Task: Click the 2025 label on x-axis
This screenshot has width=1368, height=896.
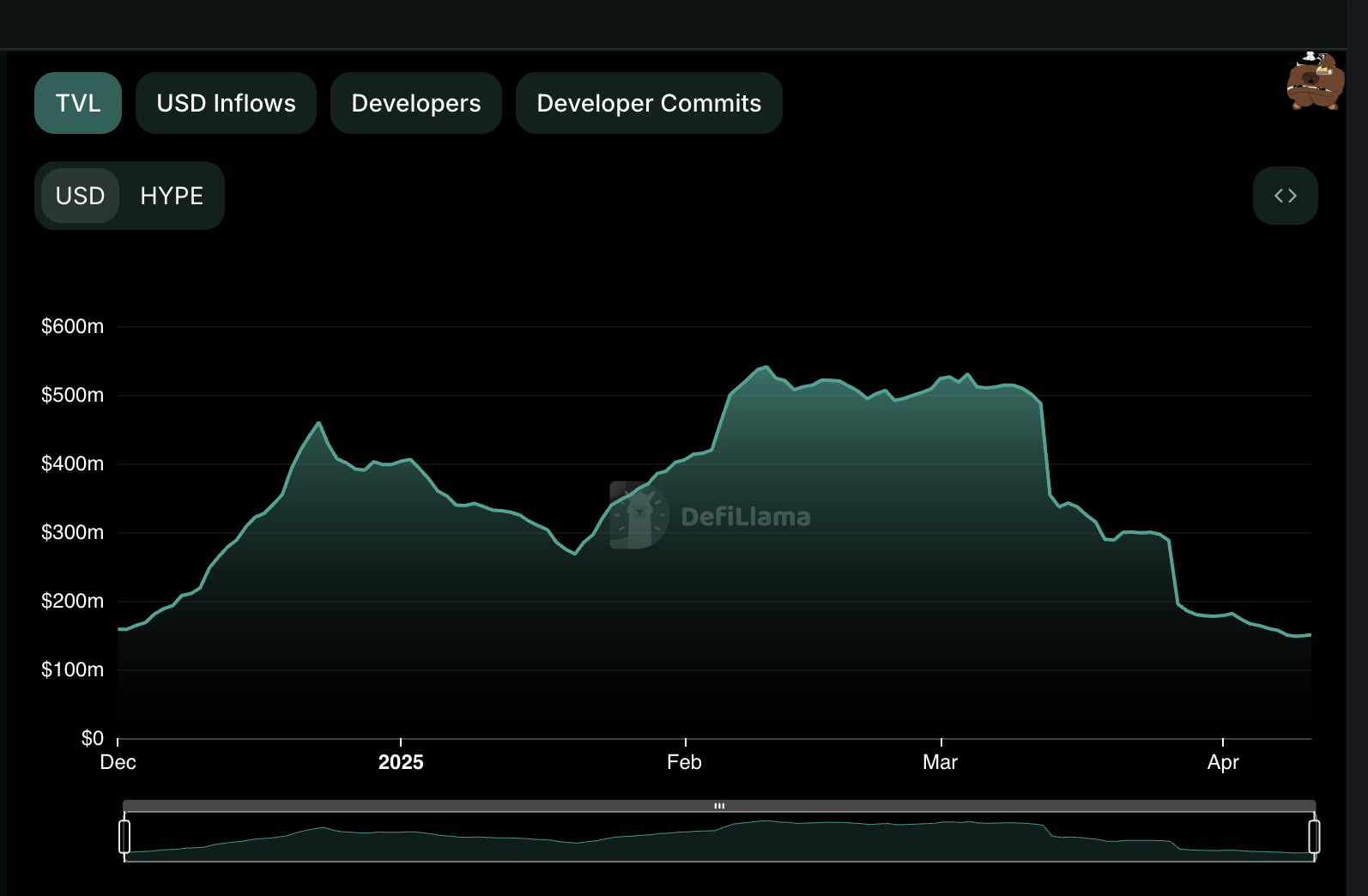Action: click(x=401, y=761)
